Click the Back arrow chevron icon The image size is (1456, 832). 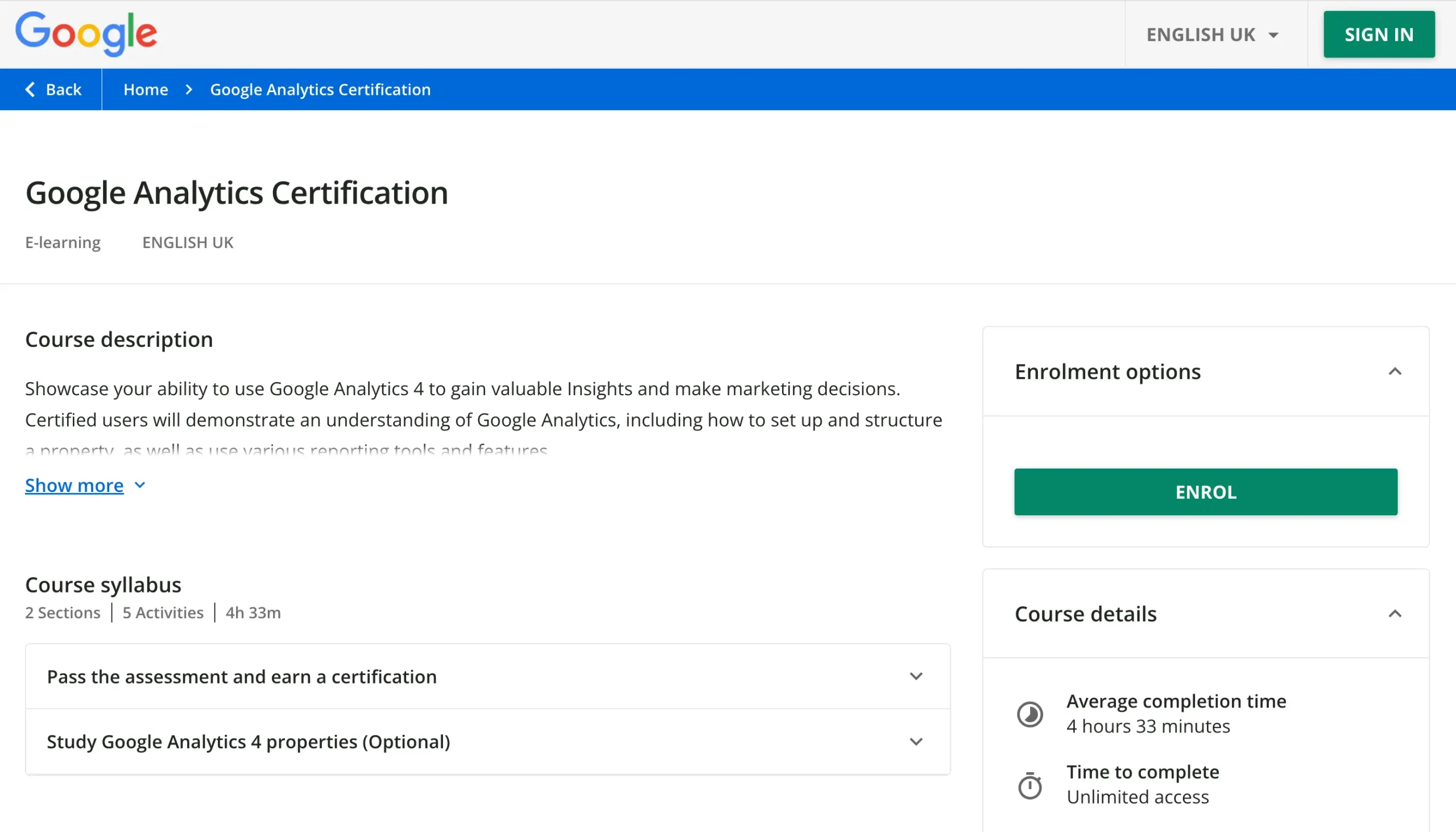click(x=30, y=90)
